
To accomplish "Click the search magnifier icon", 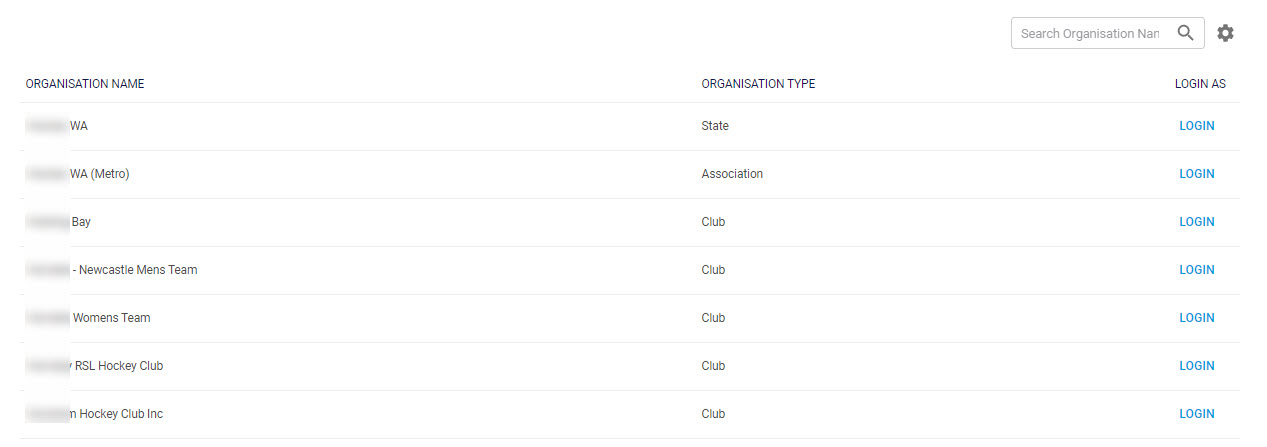I will coord(1185,33).
